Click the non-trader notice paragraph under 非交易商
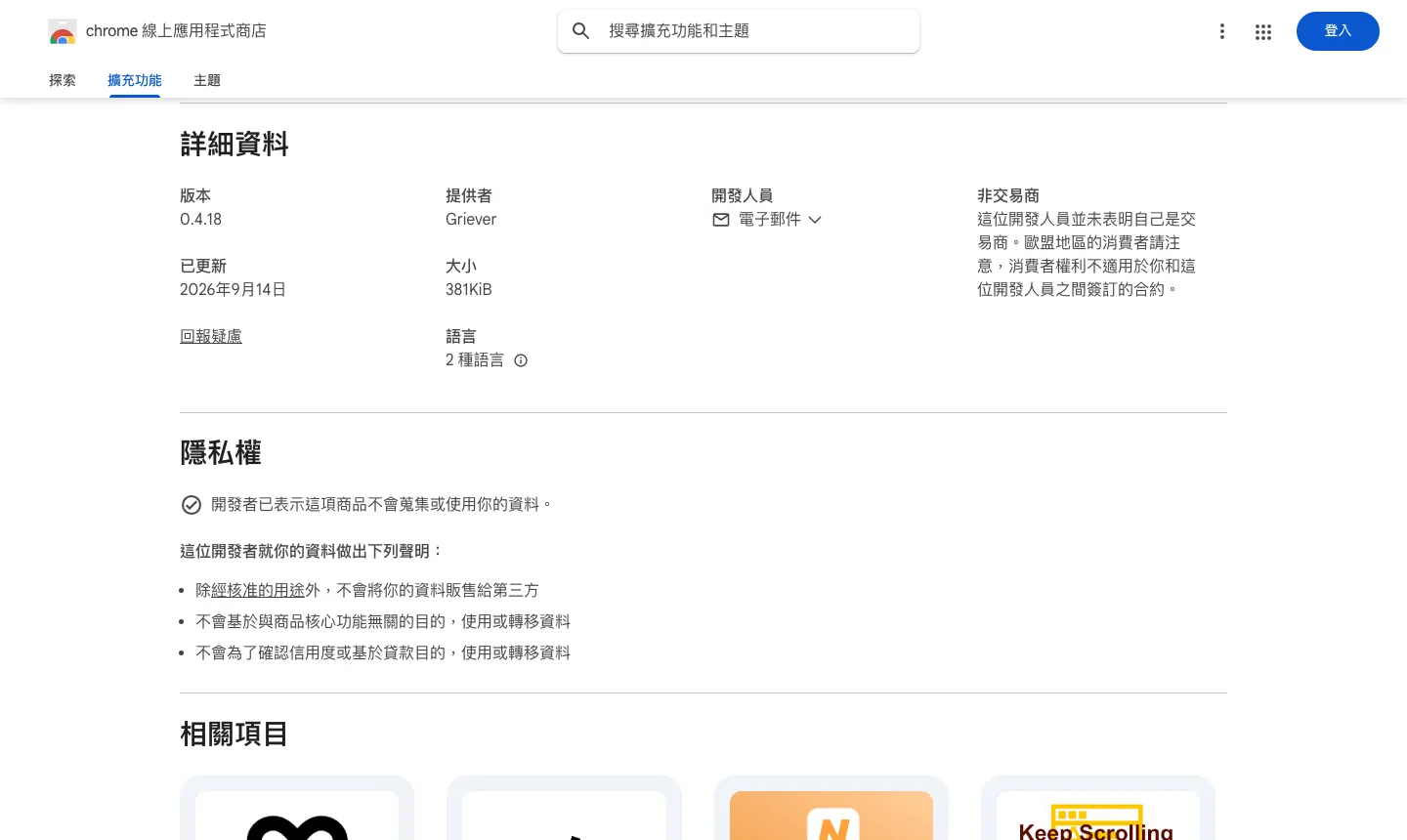This screenshot has height=840, width=1407. click(1087, 255)
